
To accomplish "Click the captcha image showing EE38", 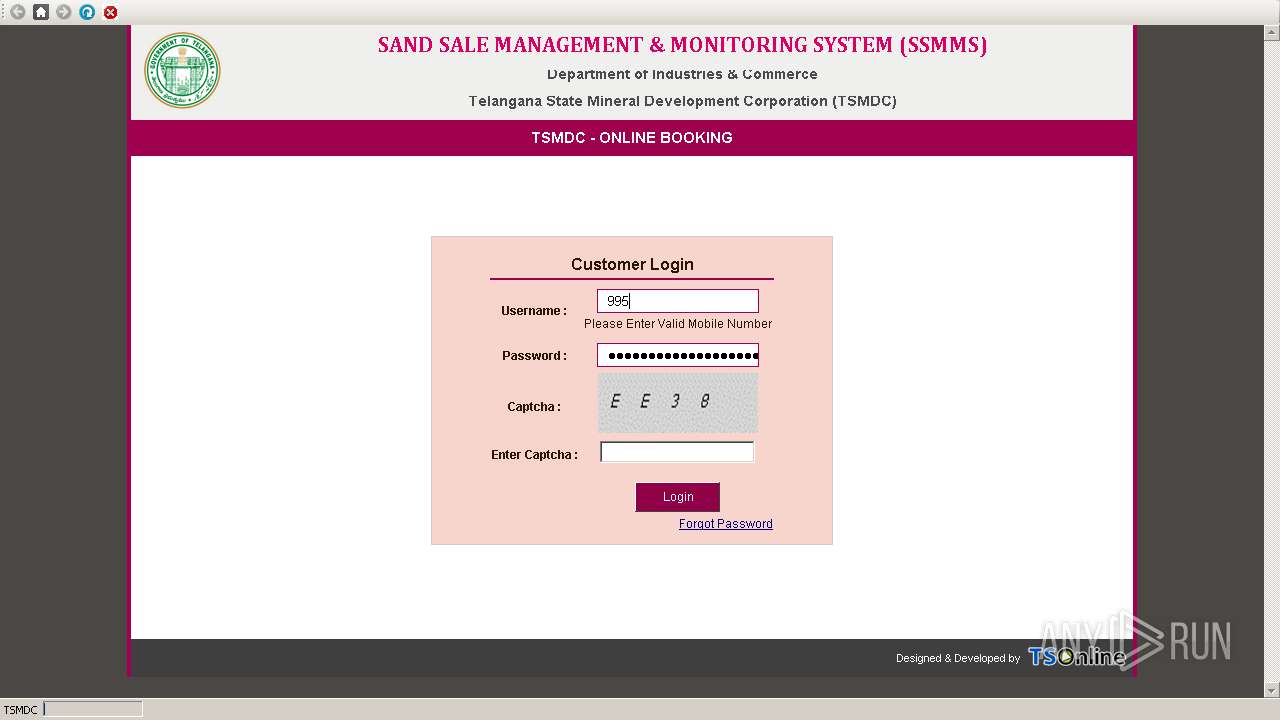I will (678, 402).
